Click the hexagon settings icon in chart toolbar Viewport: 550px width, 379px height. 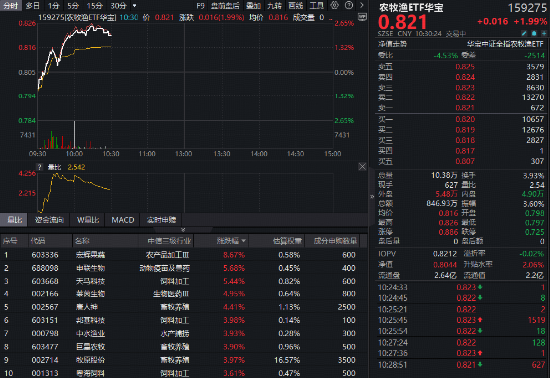coord(335,5)
